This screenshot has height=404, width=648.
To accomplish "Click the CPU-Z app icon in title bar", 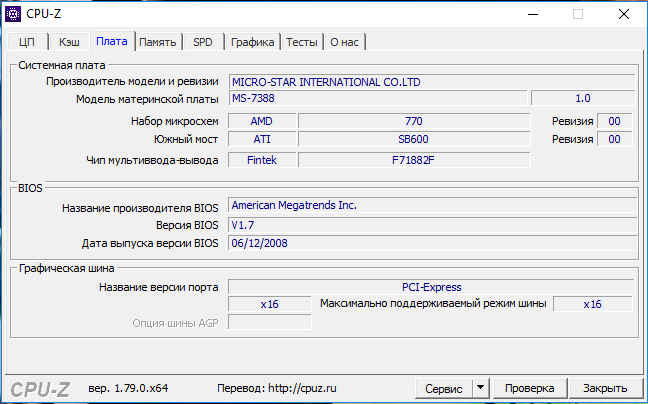I will coord(13,14).
